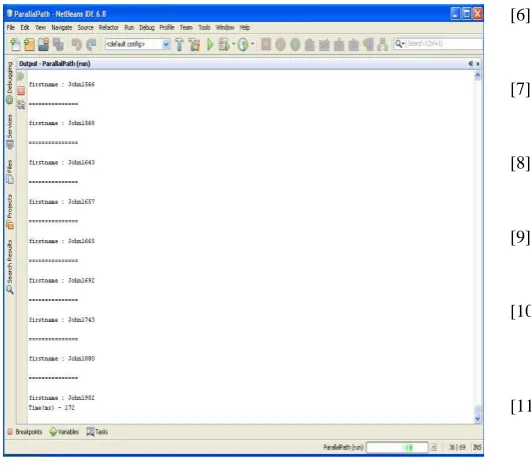Open the Source menu
Screen dimensions: 531x468
[85, 27]
